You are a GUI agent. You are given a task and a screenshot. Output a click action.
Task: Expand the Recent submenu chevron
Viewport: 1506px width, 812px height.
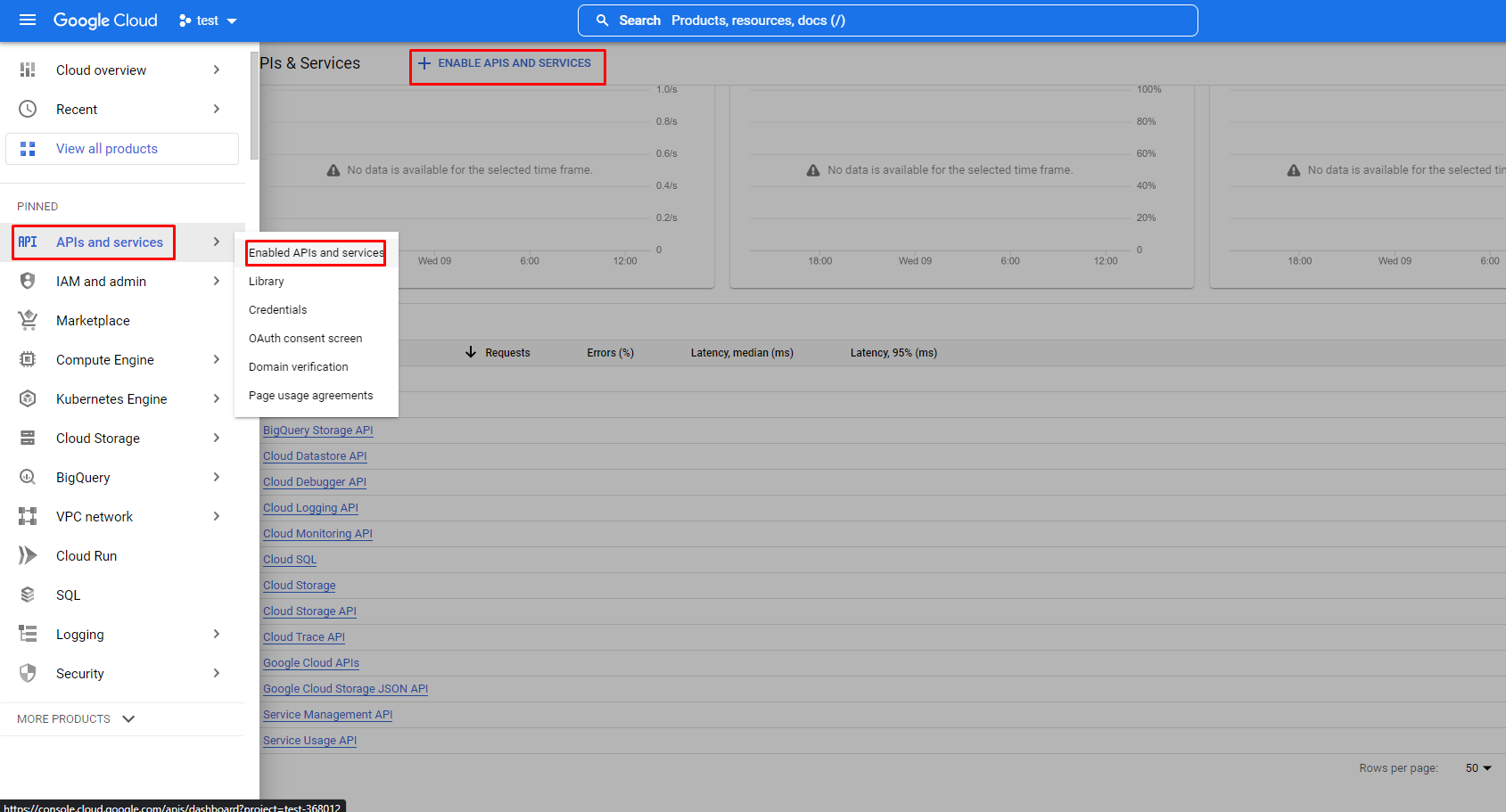(x=217, y=109)
